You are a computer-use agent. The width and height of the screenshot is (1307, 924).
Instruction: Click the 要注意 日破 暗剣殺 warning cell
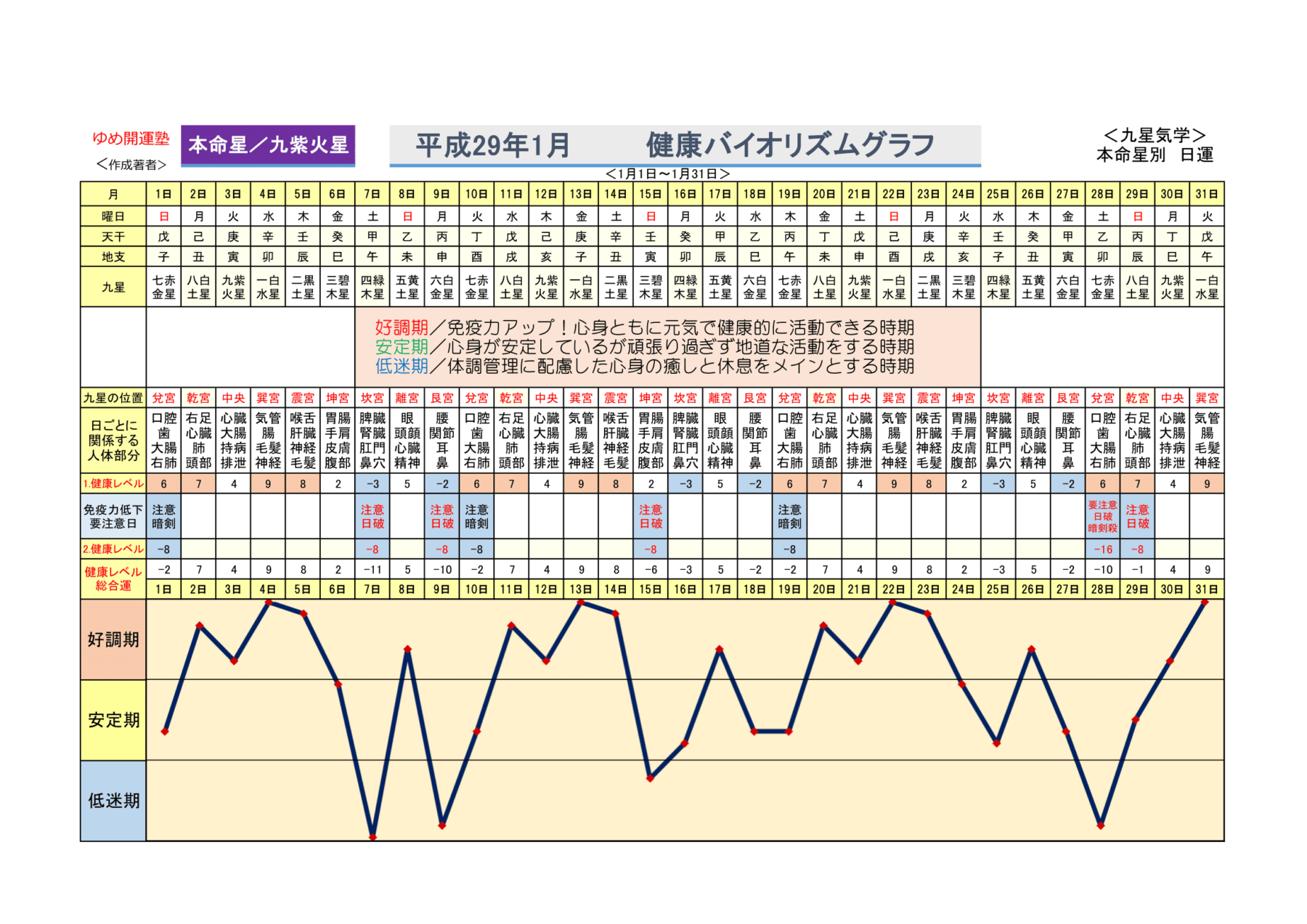(x=1102, y=516)
